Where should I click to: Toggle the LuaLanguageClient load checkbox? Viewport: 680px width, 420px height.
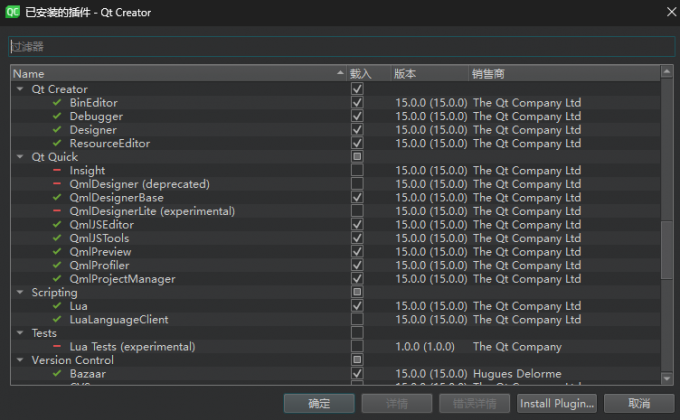coord(357,320)
